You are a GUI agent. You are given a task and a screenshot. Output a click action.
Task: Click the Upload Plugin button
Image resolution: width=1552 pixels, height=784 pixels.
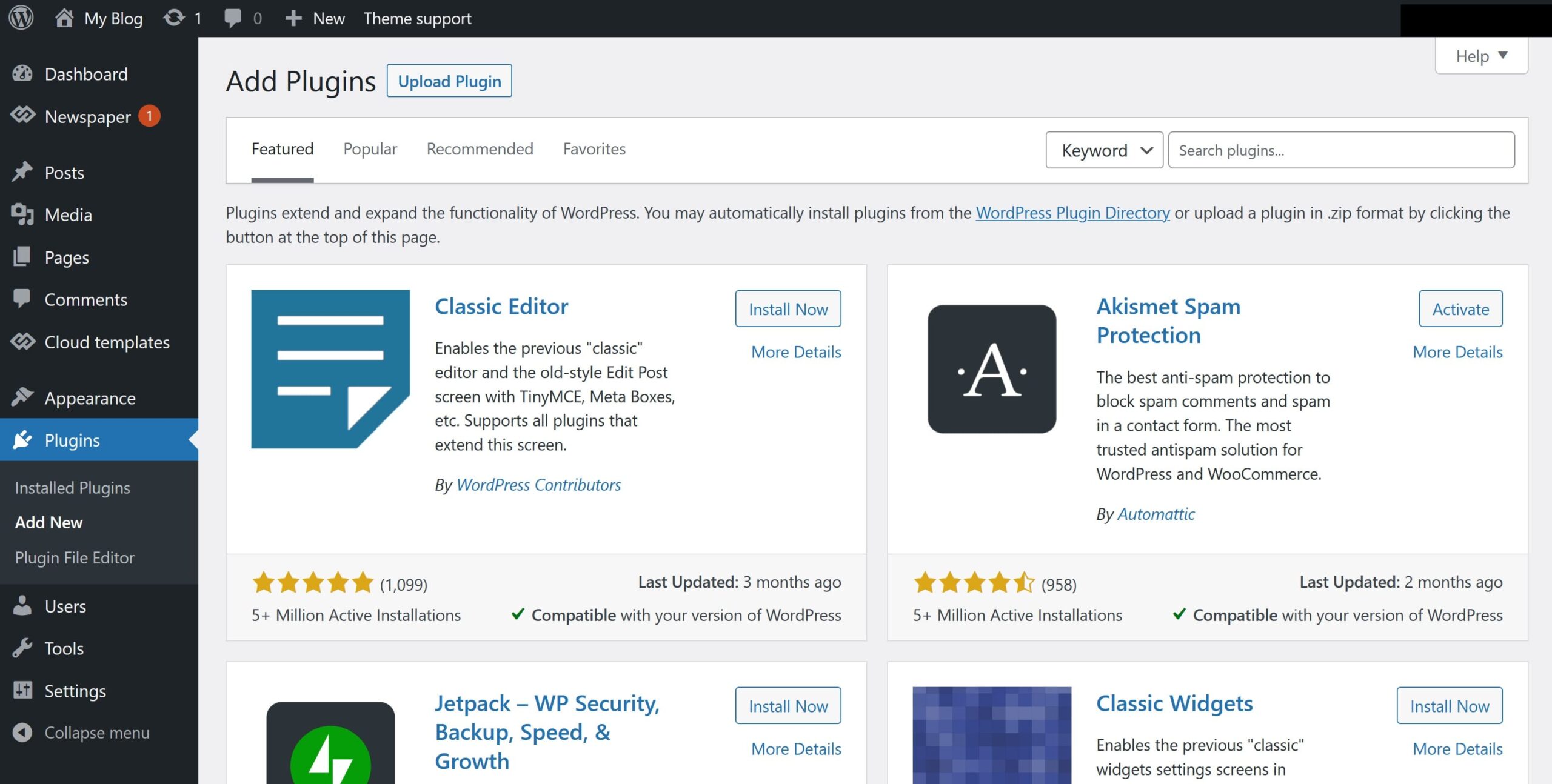(x=449, y=81)
